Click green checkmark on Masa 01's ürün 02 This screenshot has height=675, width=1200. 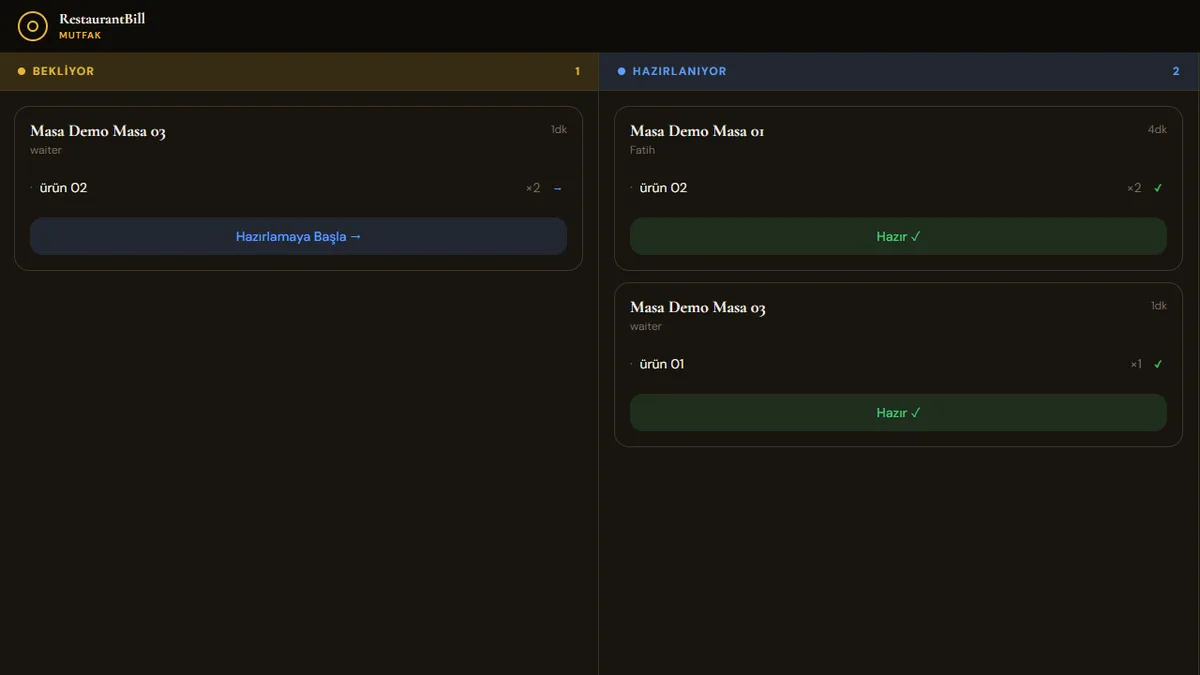click(x=1158, y=188)
